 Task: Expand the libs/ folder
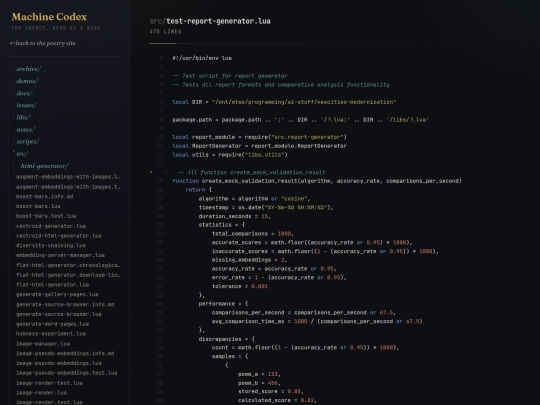pyautogui.click(x=23, y=117)
